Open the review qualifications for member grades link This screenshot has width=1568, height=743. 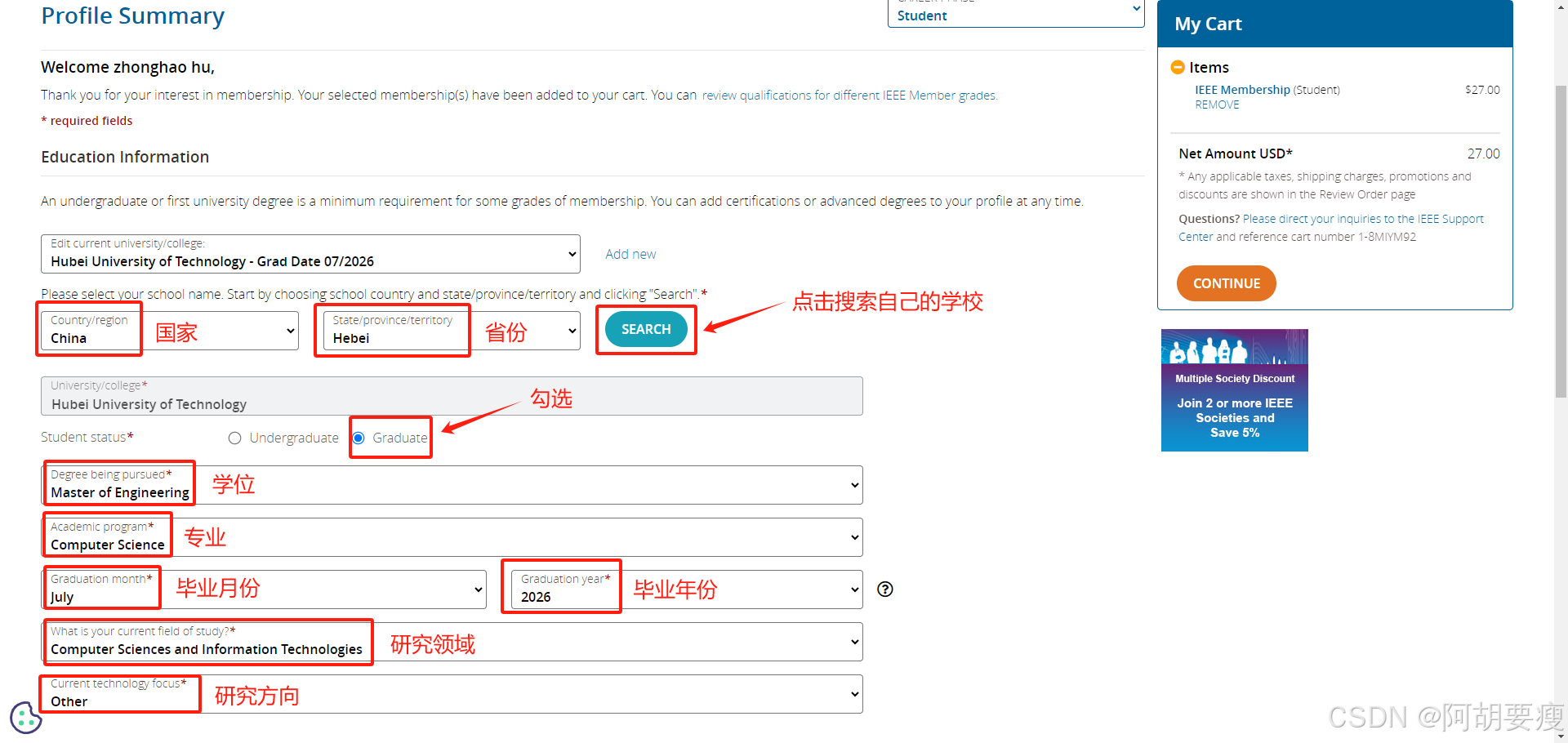click(849, 96)
